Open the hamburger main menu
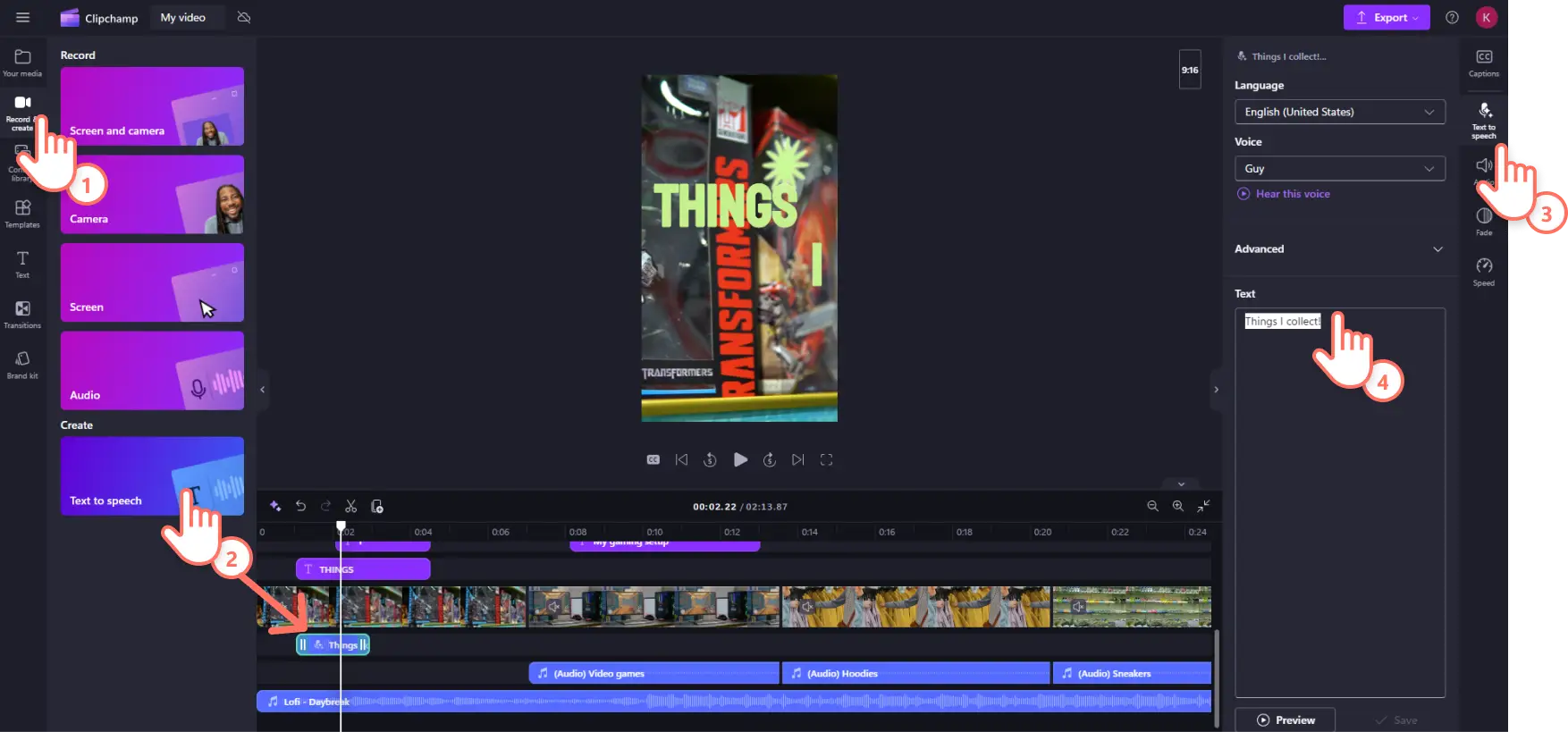 click(x=23, y=18)
